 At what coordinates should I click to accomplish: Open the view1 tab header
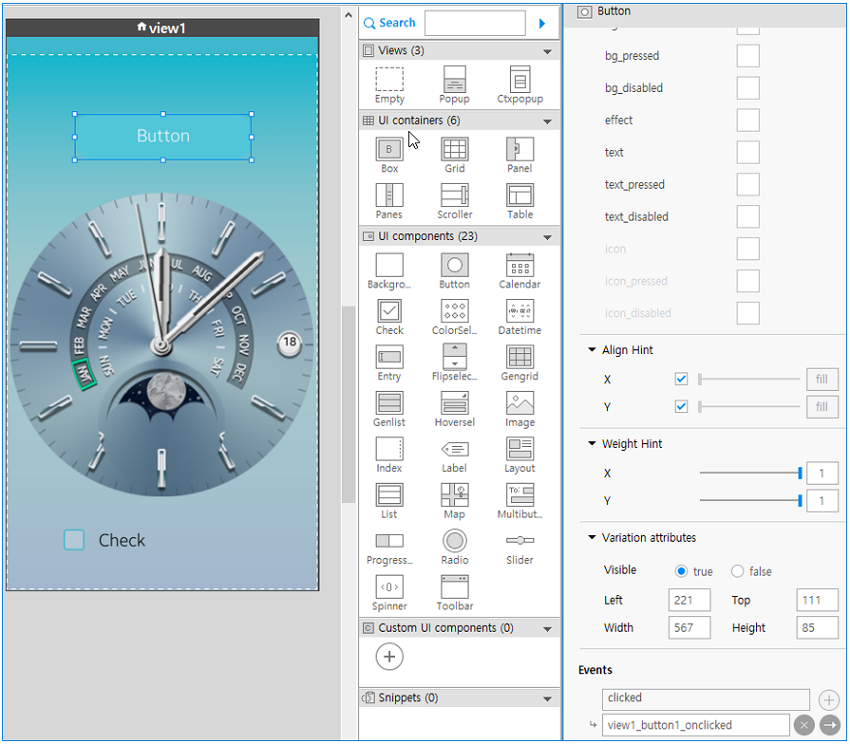(161, 28)
